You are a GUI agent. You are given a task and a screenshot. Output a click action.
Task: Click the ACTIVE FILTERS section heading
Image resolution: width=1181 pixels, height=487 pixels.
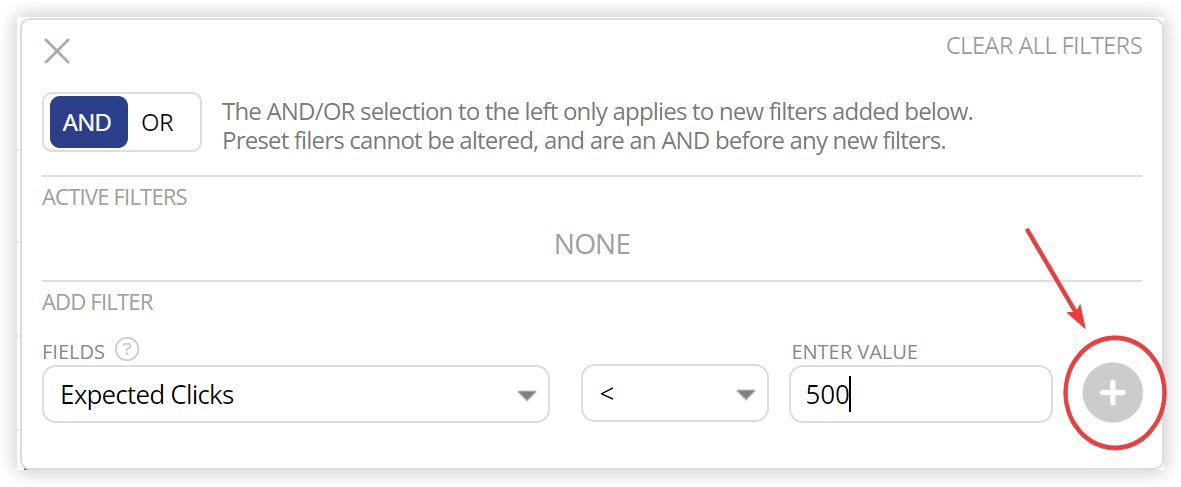pos(114,198)
